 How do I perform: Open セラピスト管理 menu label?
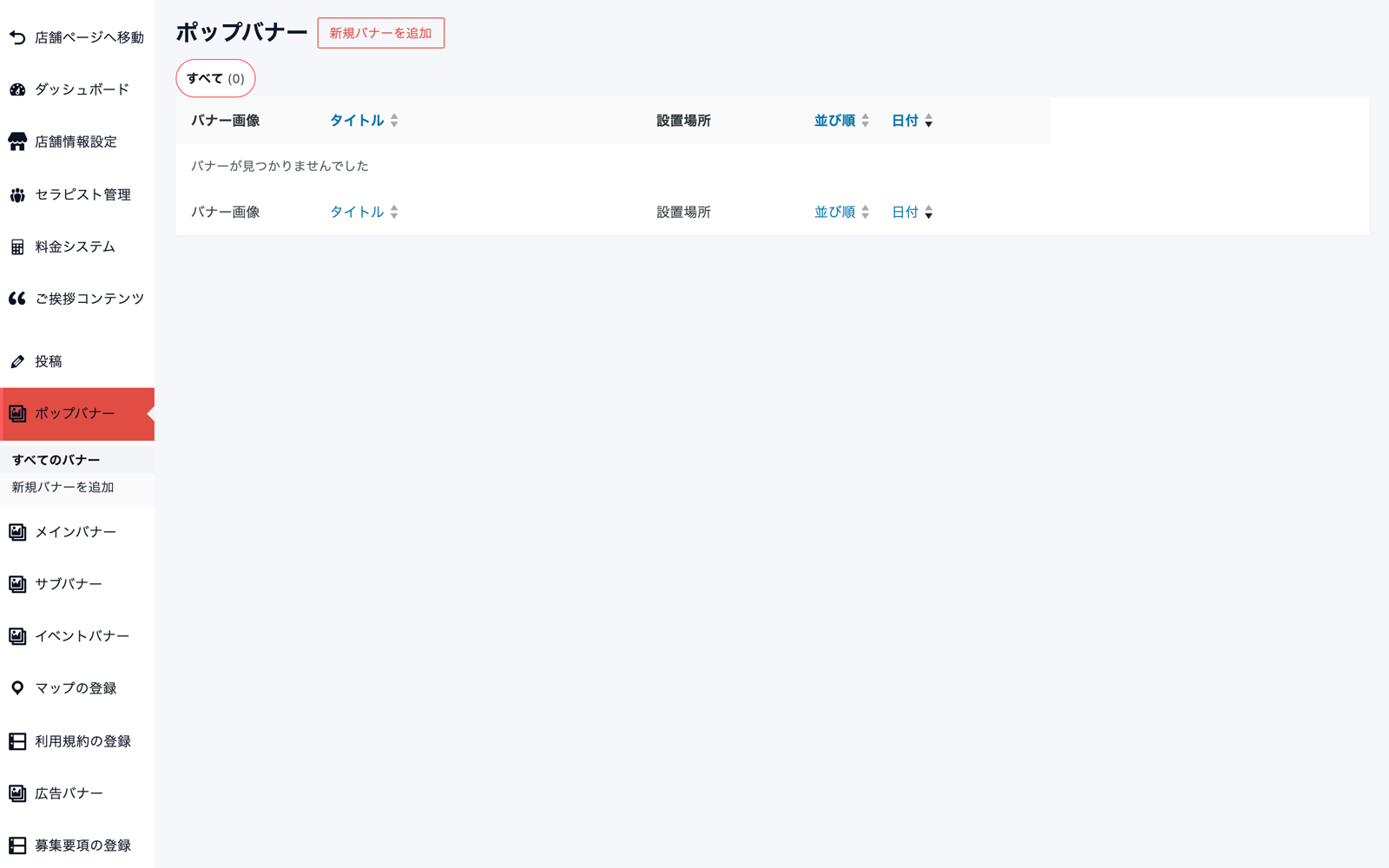[x=82, y=194]
